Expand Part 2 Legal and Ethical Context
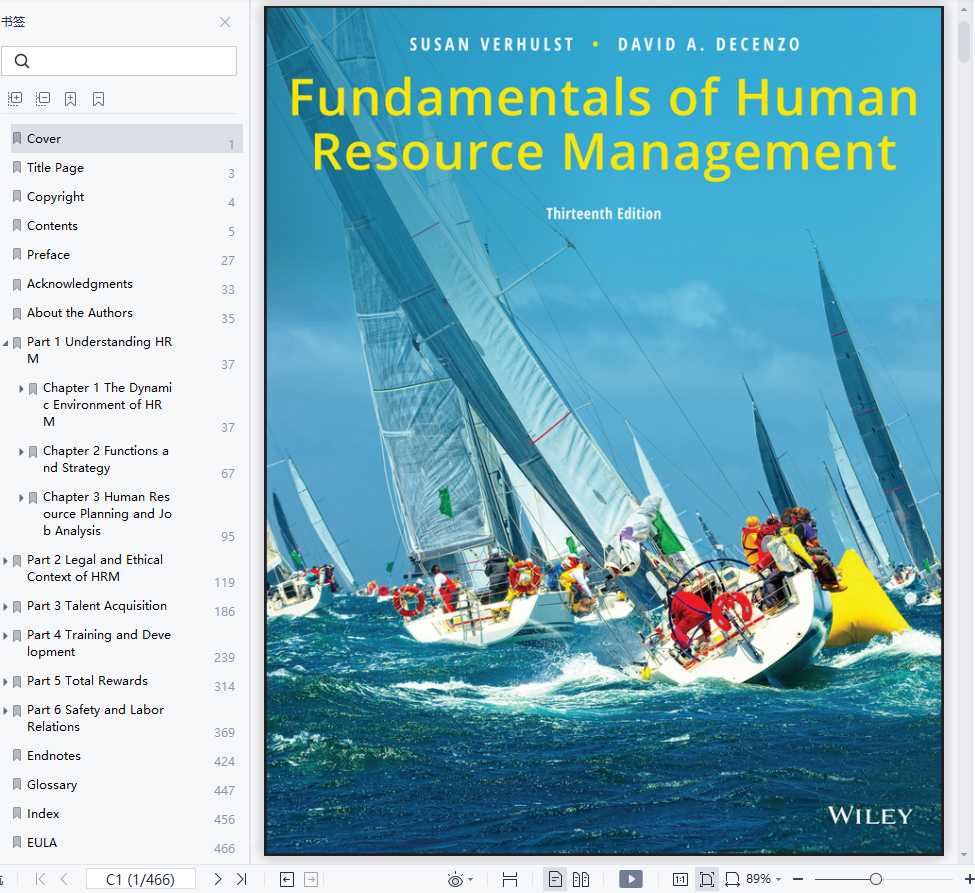Image resolution: width=975 pixels, height=893 pixels. click(6, 560)
